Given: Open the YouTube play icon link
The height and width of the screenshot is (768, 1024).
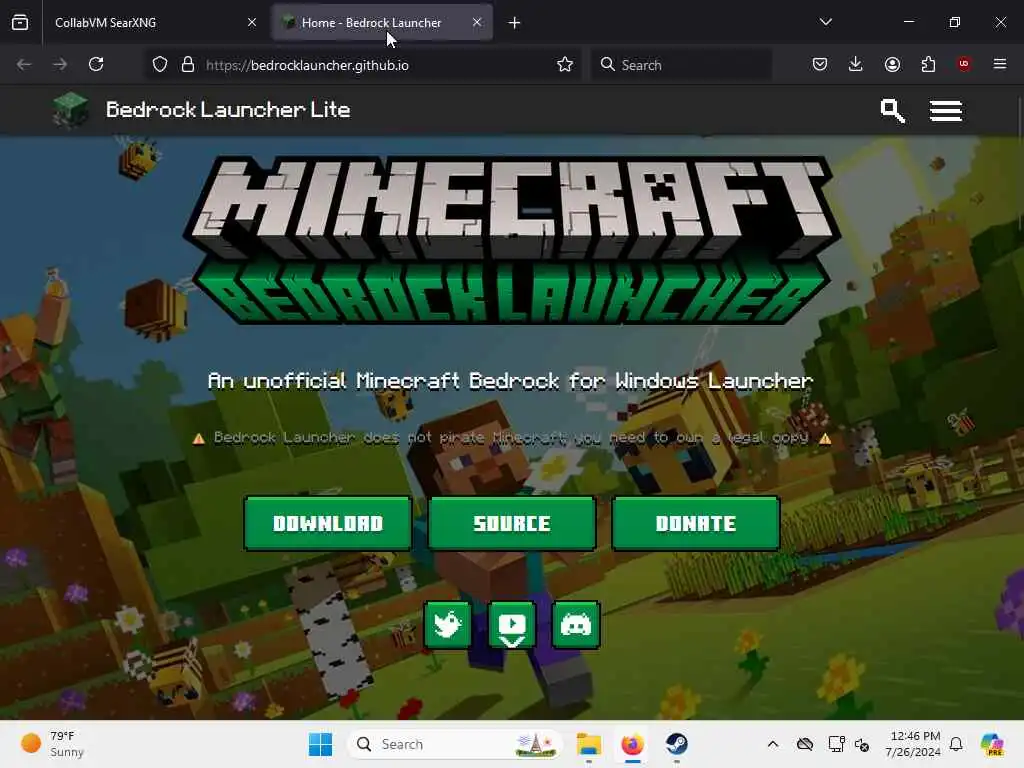Looking at the screenshot, I should (512, 625).
